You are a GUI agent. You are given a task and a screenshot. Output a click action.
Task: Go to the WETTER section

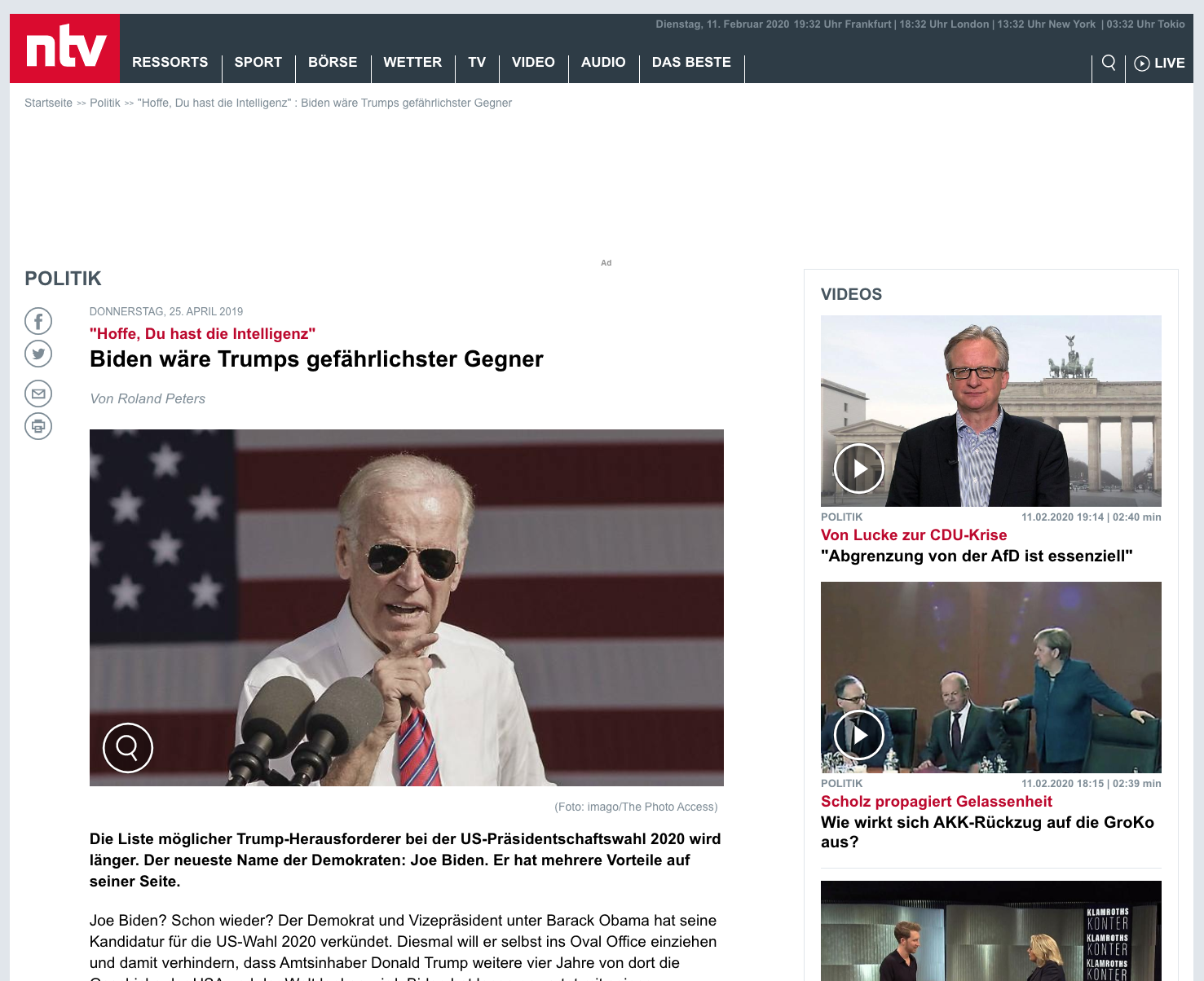(x=412, y=63)
